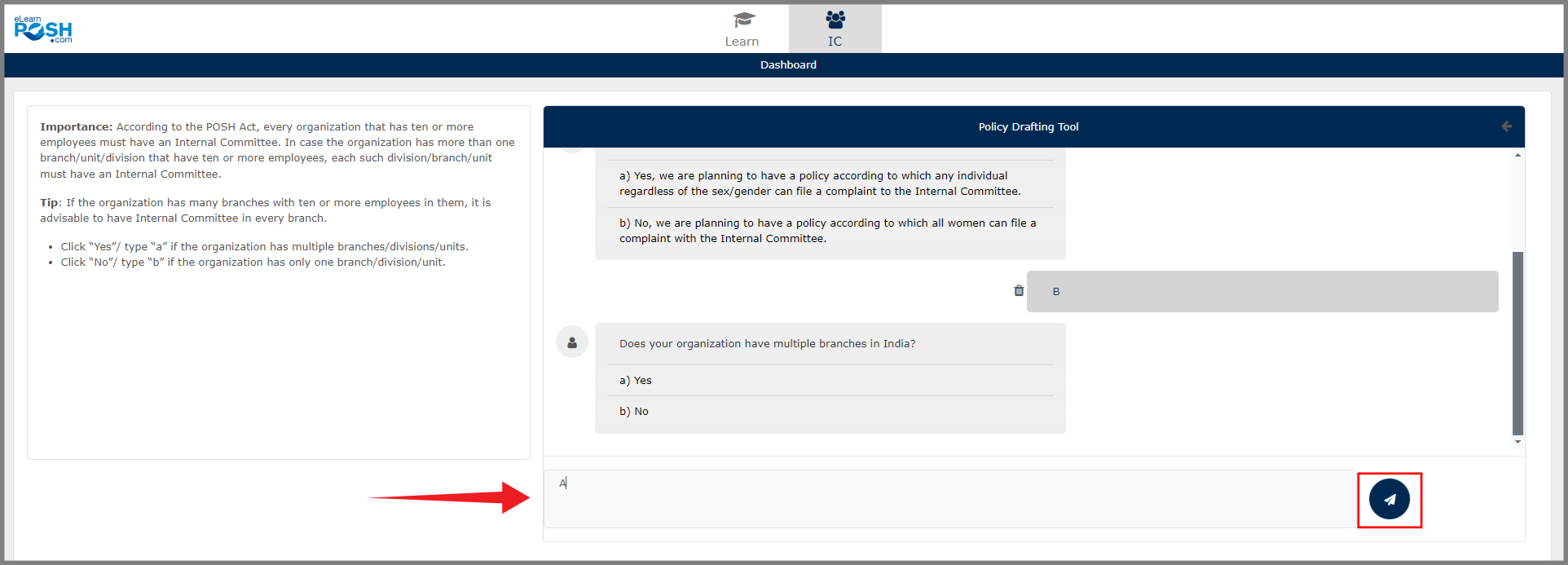Select option a) any individual regardless of gender
Screen dimensions: 1568x565
[819, 183]
